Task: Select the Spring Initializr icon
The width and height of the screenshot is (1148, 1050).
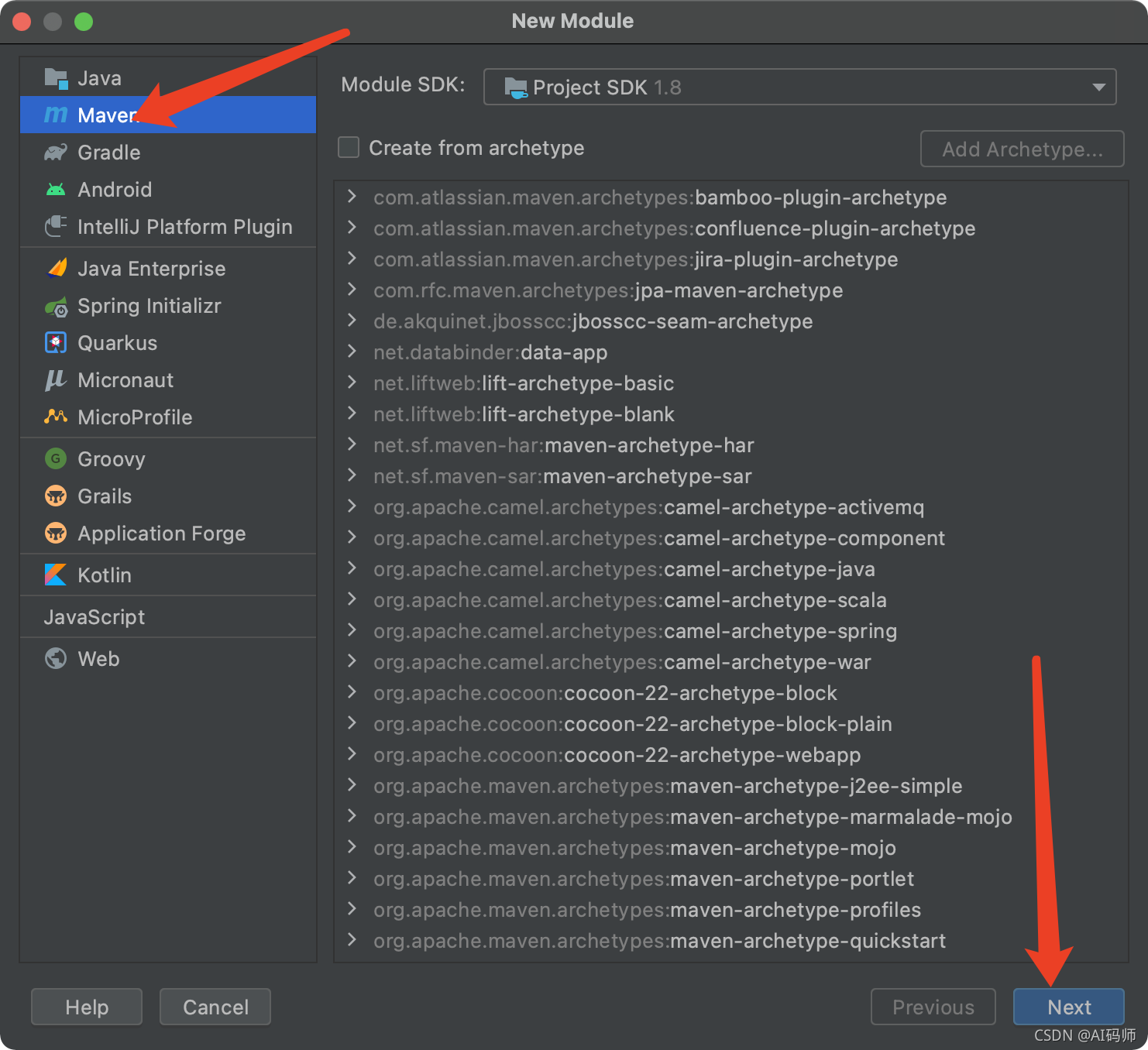Action: click(56, 307)
